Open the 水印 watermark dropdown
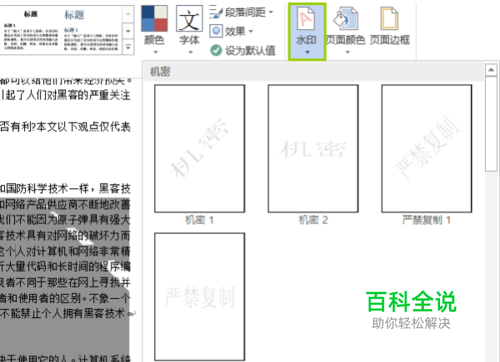Viewport: 500px width, 362px height. [307, 32]
